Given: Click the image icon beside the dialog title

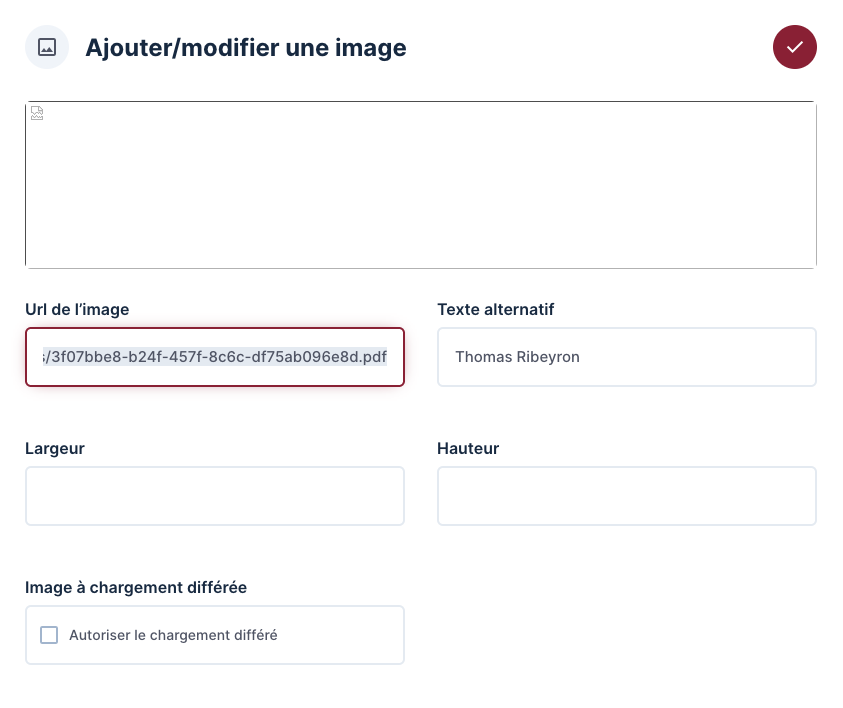Looking at the screenshot, I should (x=47, y=47).
